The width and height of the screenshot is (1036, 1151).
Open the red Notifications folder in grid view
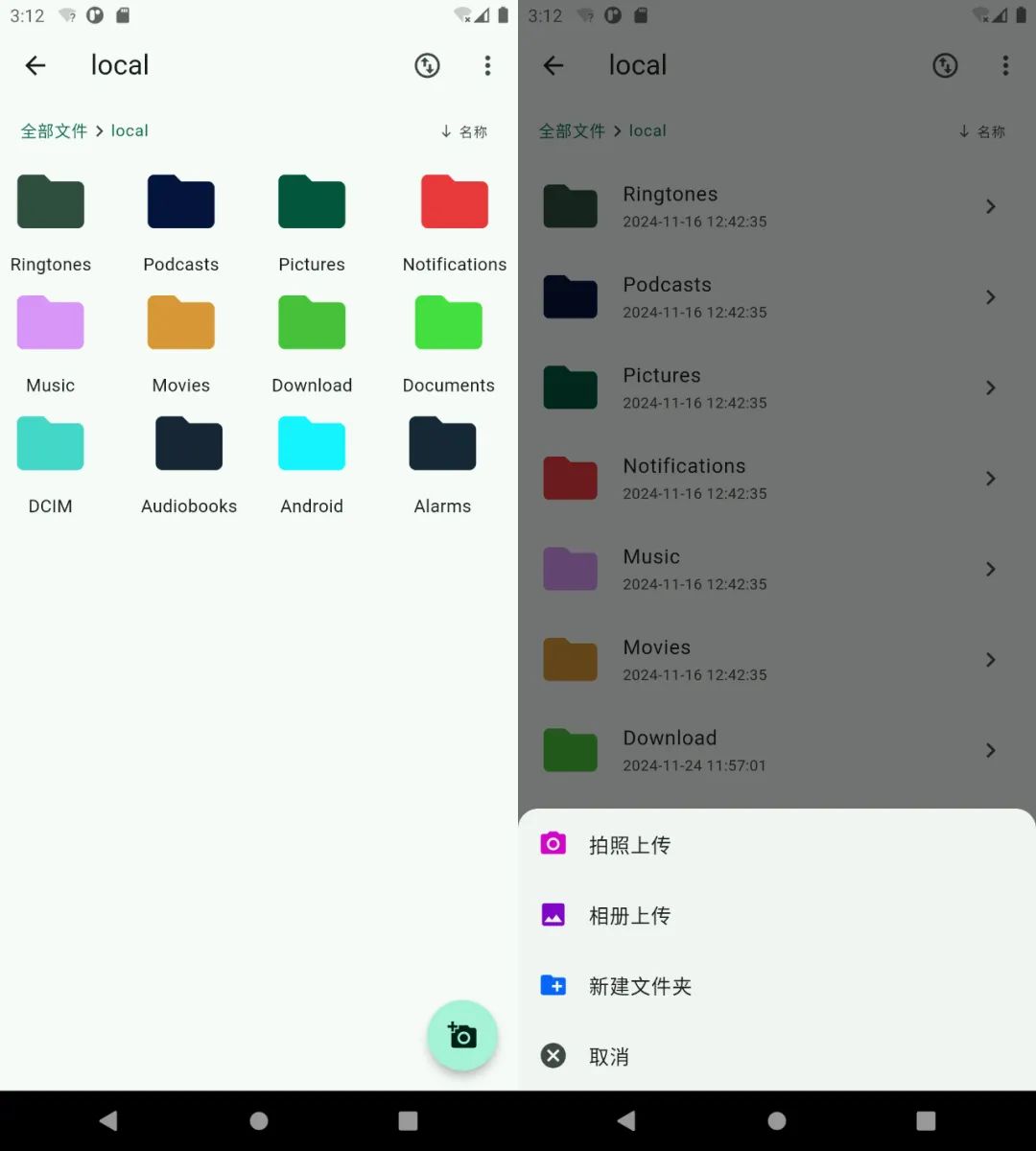(455, 201)
